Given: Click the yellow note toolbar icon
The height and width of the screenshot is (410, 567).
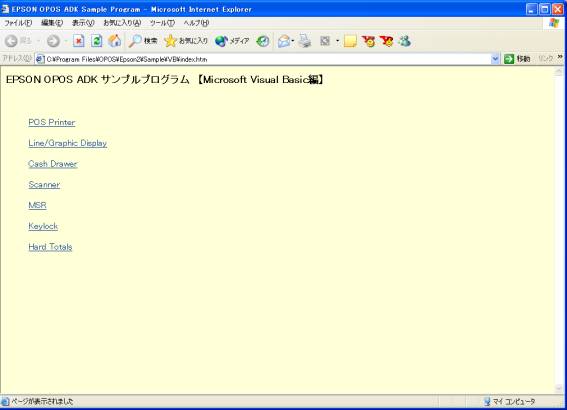Looking at the screenshot, I should tap(350, 41).
